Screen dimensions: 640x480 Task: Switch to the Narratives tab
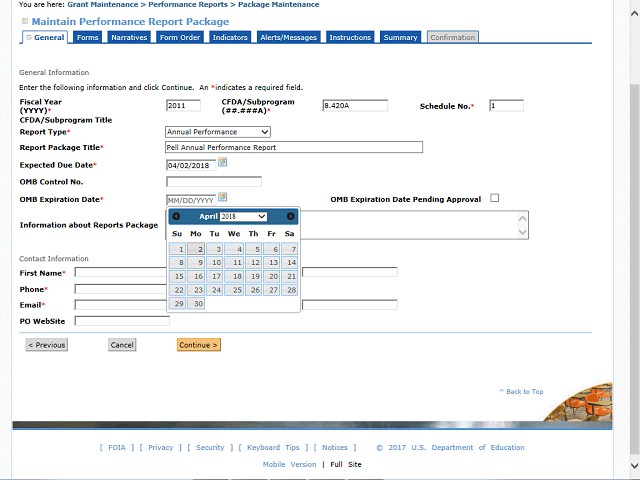tap(129, 37)
